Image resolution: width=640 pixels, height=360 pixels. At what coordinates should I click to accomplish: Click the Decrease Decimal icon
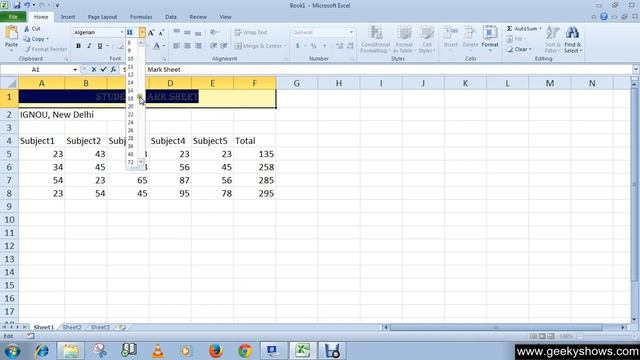pos(350,46)
